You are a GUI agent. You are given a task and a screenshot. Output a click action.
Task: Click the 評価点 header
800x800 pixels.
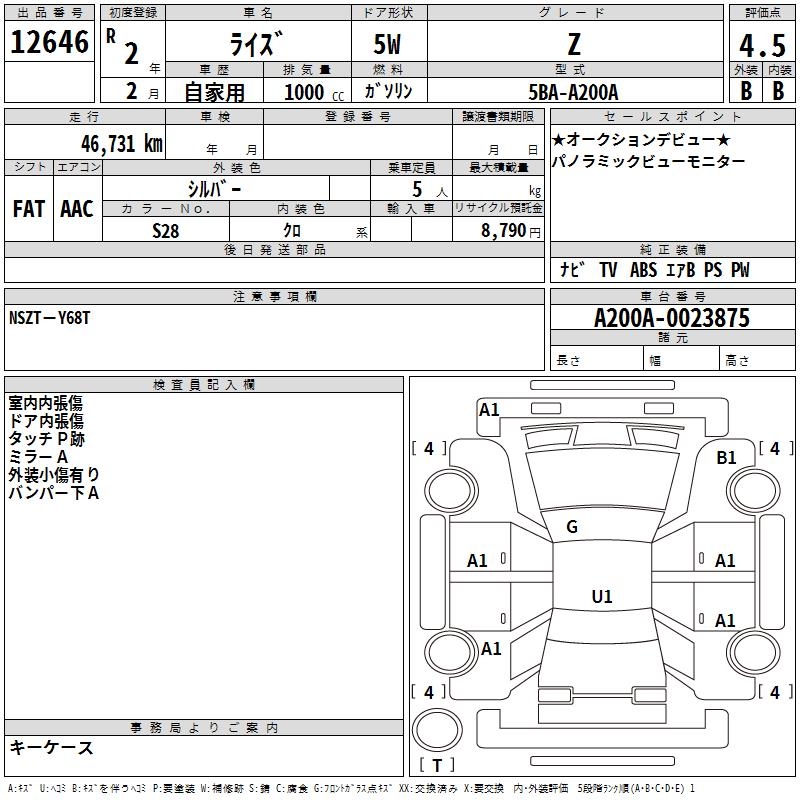[x=763, y=13]
